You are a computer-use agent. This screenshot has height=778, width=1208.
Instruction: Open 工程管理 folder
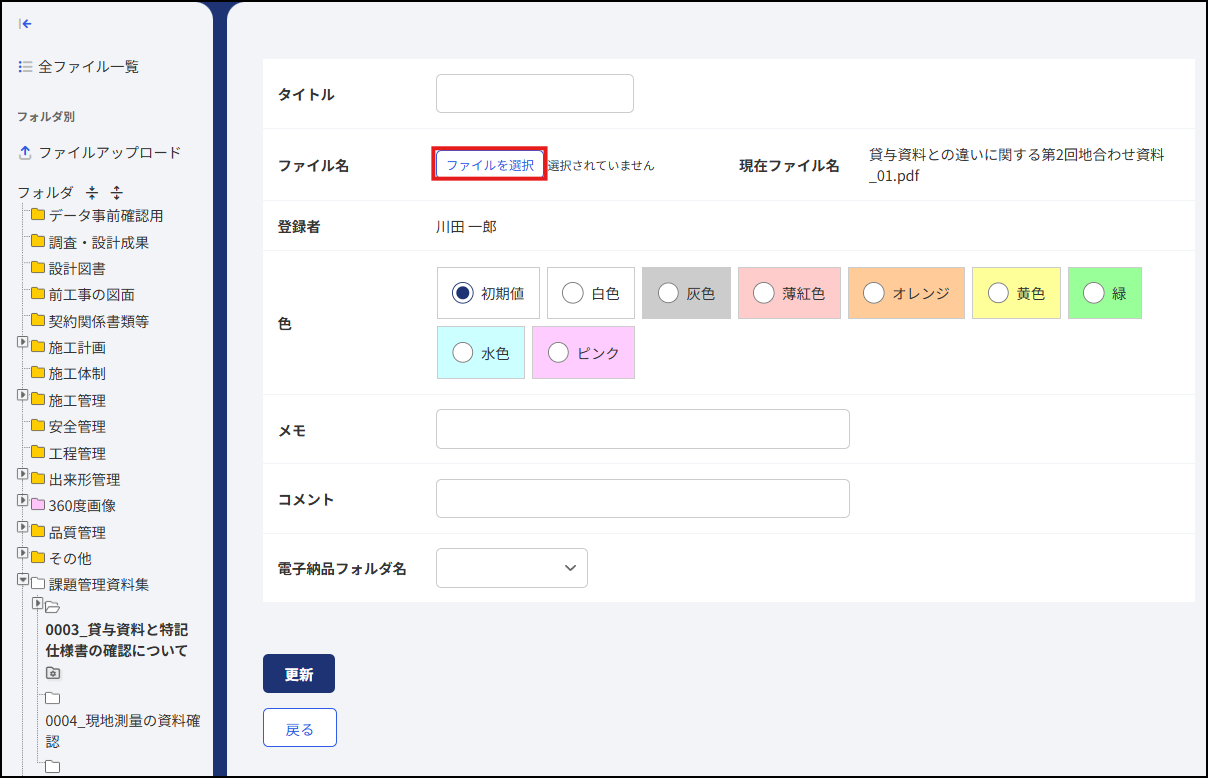(77, 453)
